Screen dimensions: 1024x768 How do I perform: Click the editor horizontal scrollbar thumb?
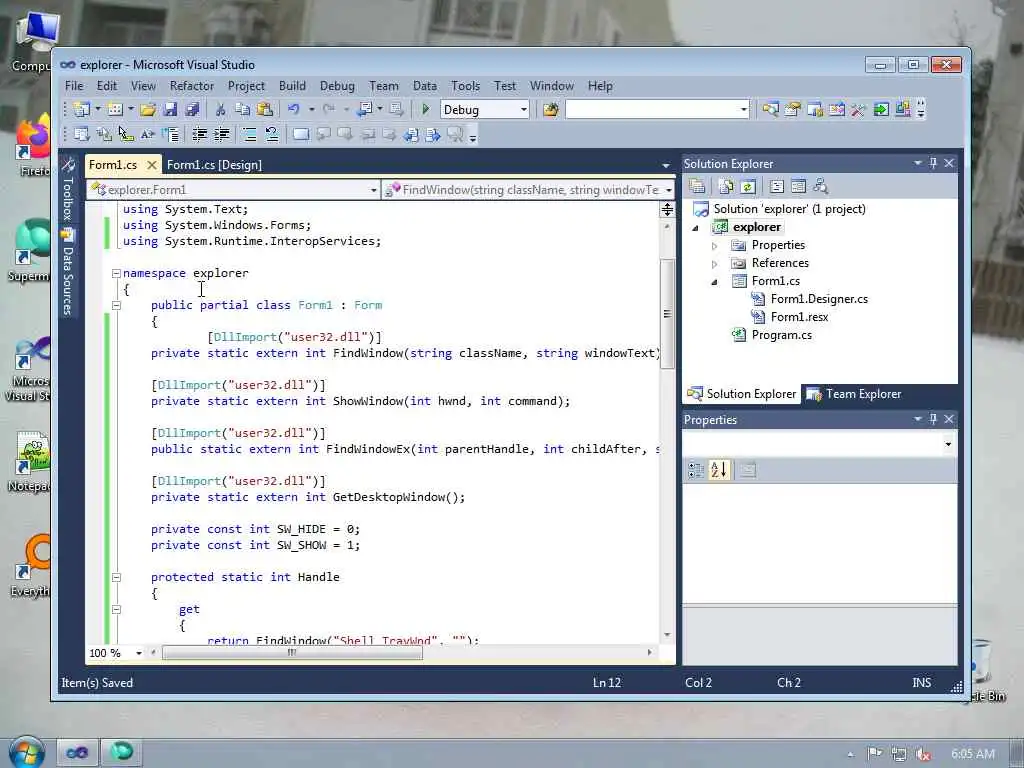coord(292,652)
